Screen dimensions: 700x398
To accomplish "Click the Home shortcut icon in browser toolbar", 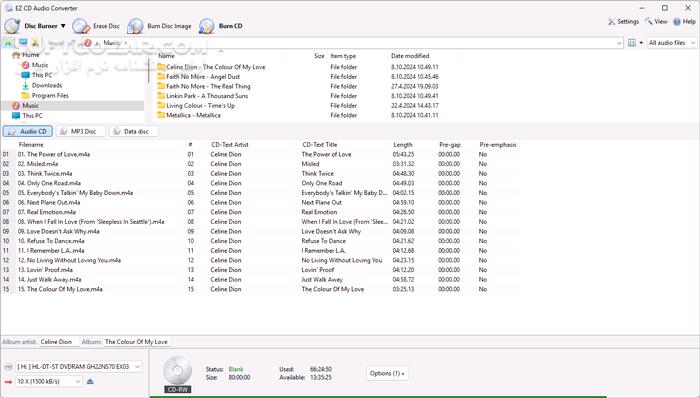I will pos(8,43).
